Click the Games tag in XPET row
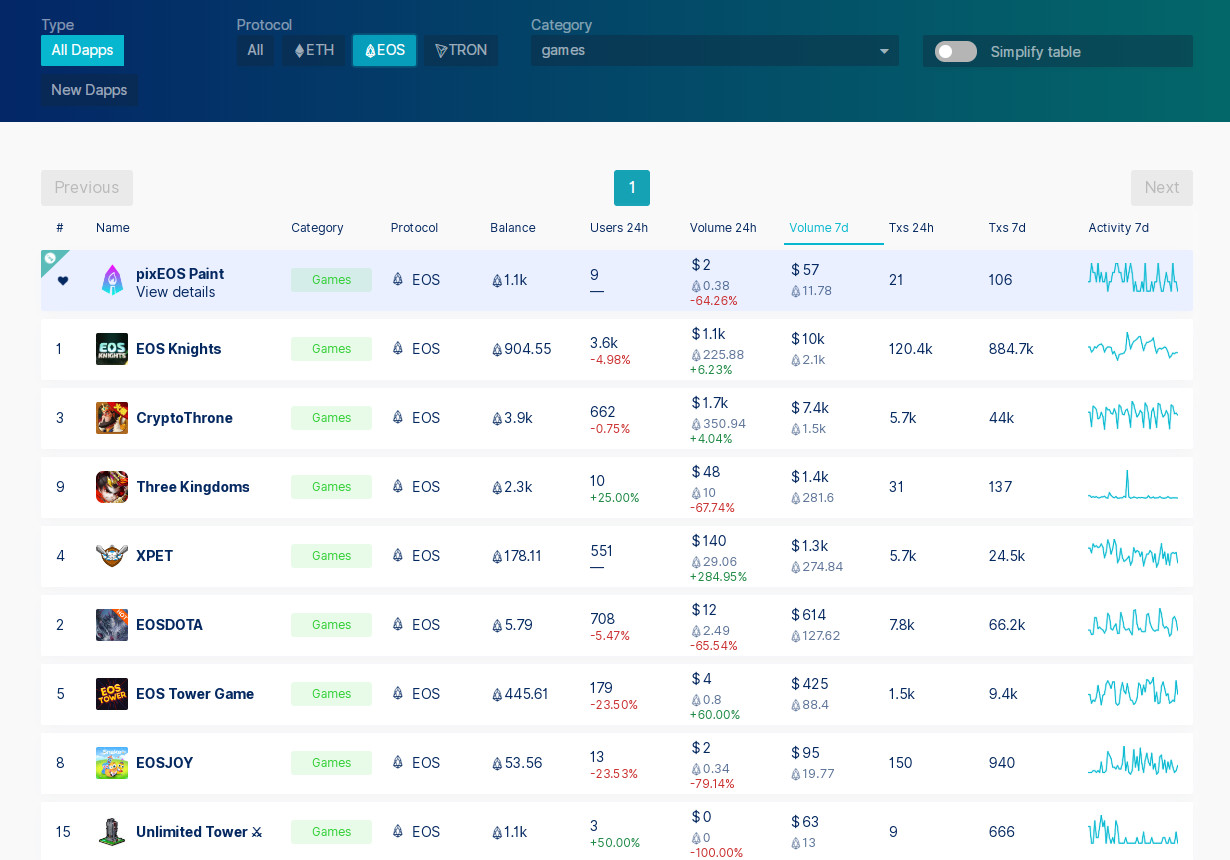The image size is (1230, 860). 331,556
